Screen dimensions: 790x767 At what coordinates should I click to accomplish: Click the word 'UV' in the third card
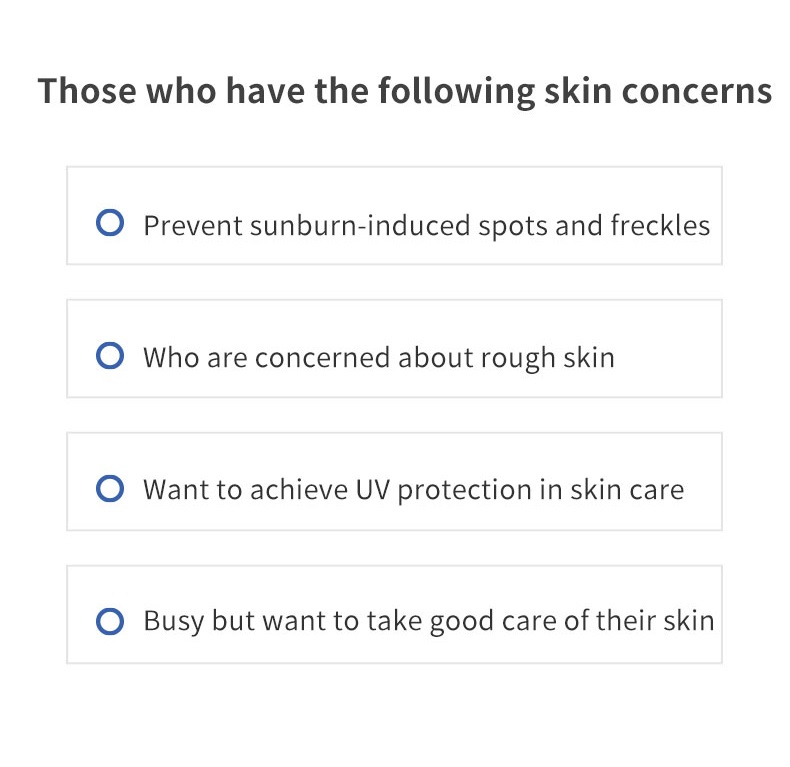[372, 490]
